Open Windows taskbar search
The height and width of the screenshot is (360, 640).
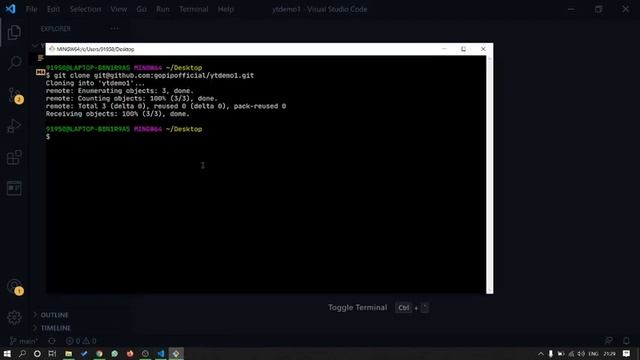(x=22, y=353)
